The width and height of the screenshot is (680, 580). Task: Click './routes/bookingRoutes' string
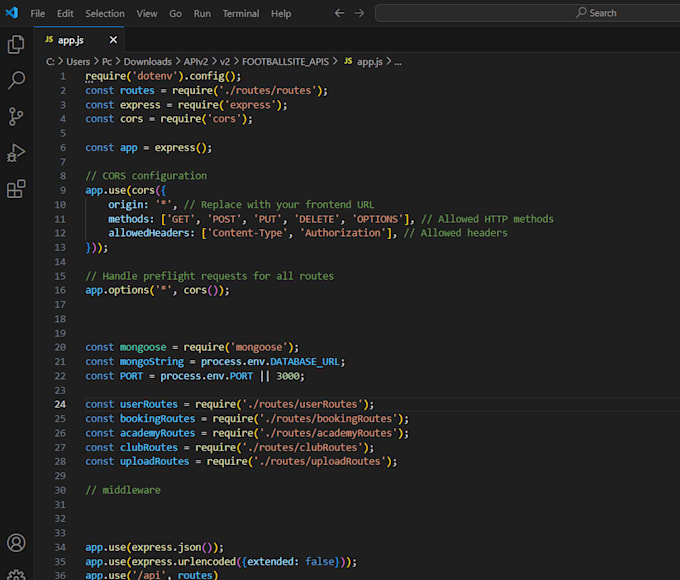pyautogui.click(x=328, y=419)
